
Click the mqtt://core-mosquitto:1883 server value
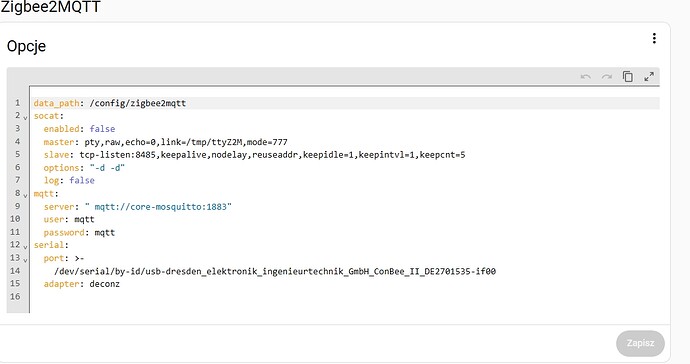(158, 206)
